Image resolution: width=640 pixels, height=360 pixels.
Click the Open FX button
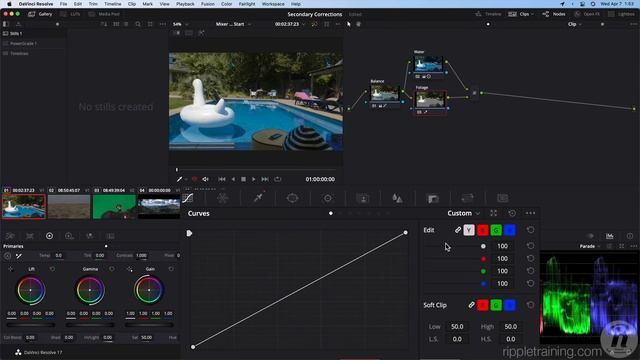point(587,14)
